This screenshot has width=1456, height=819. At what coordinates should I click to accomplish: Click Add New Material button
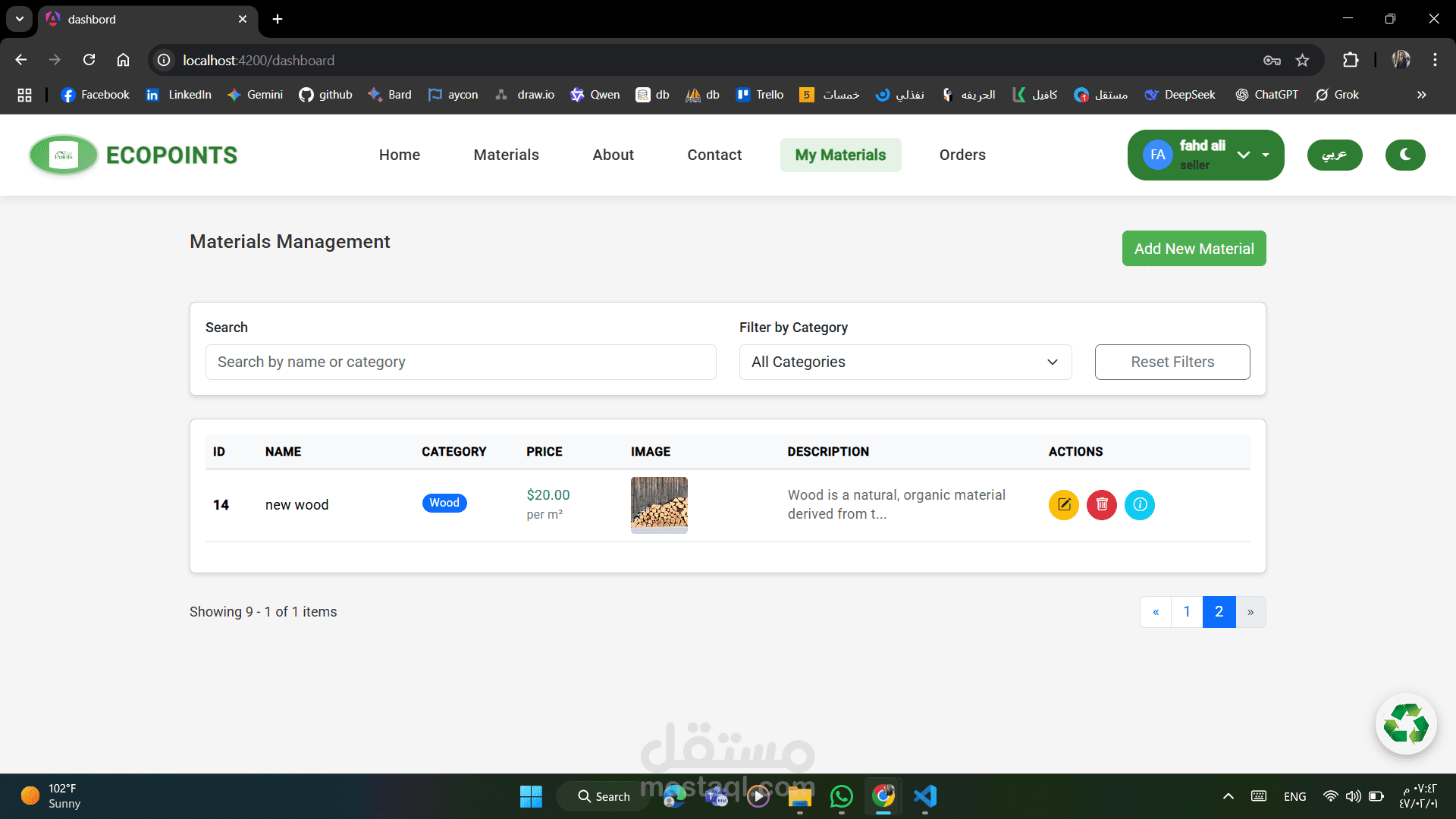(x=1194, y=249)
